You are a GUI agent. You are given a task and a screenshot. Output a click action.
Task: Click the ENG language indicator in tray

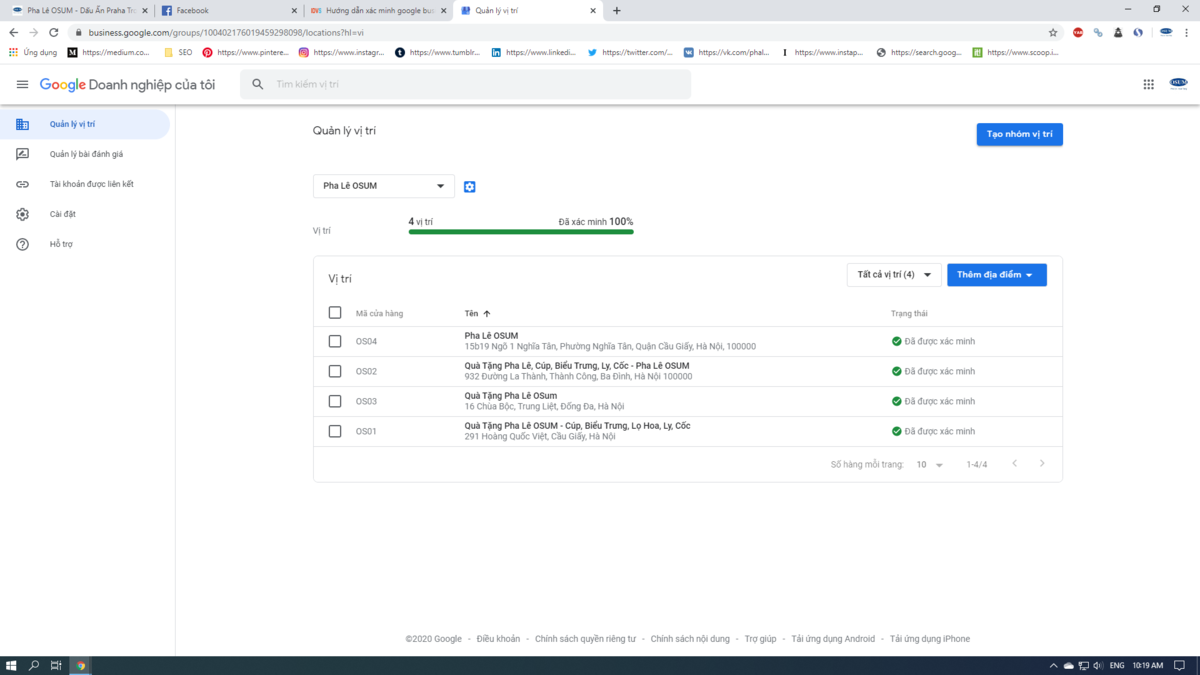1117,666
